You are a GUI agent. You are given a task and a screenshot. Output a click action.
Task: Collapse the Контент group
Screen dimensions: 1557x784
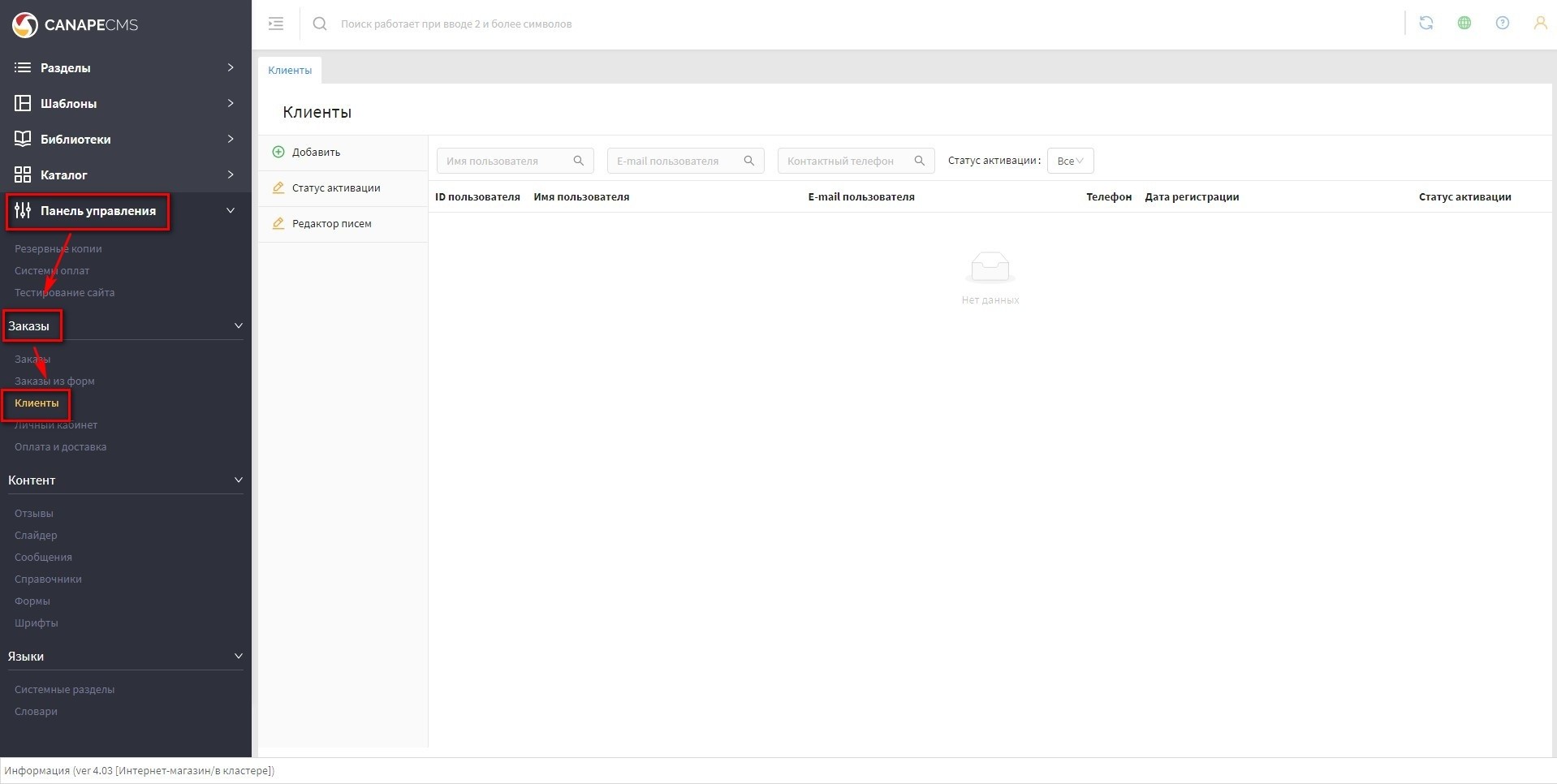[238, 480]
